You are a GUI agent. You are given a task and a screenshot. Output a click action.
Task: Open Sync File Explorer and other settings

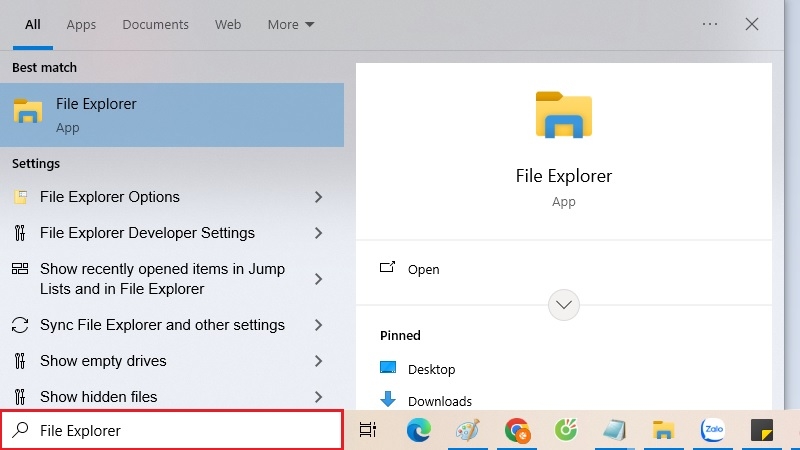click(172, 325)
